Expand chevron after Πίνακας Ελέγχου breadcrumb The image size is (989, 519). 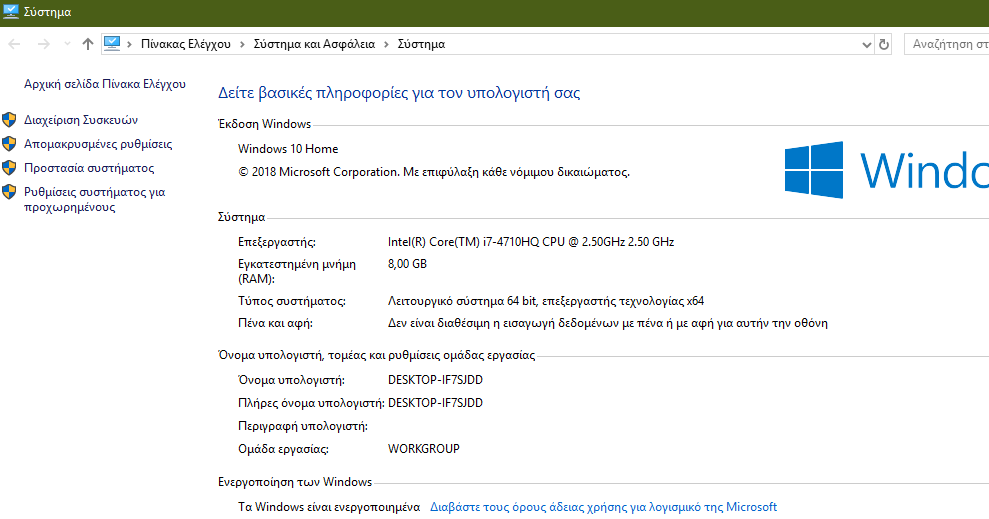[242, 44]
